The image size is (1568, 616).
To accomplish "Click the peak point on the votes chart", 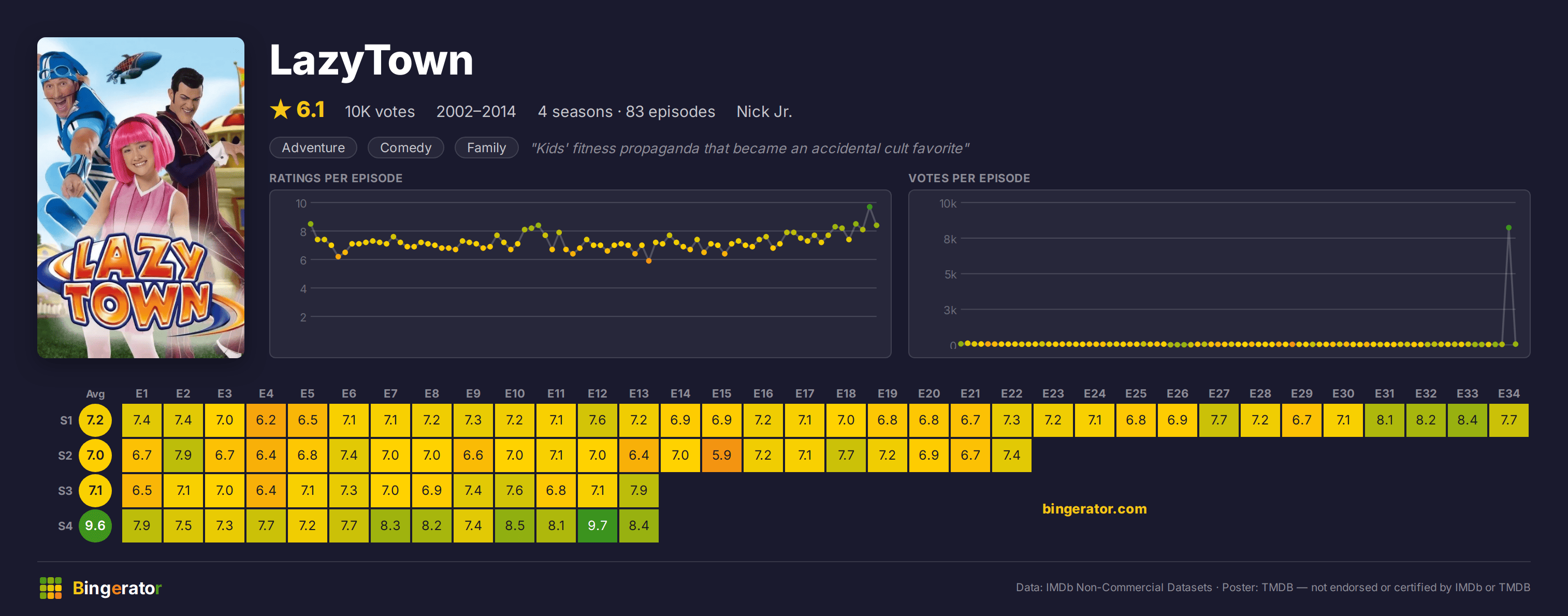I will (x=1508, y=228).
